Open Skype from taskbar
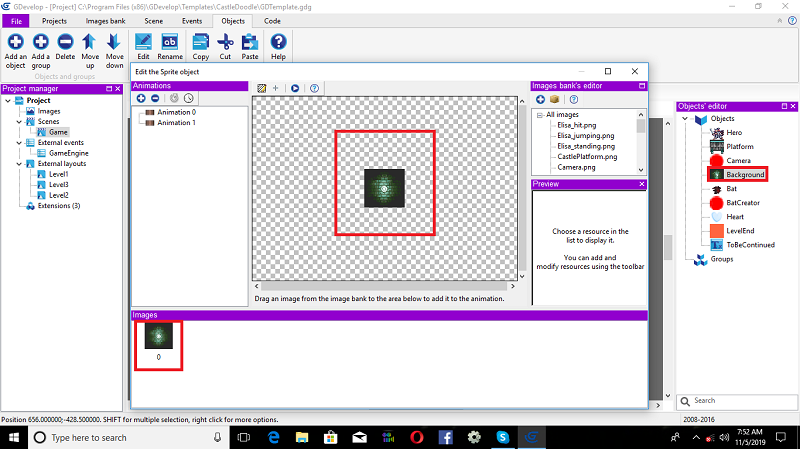 coord(503,438)
